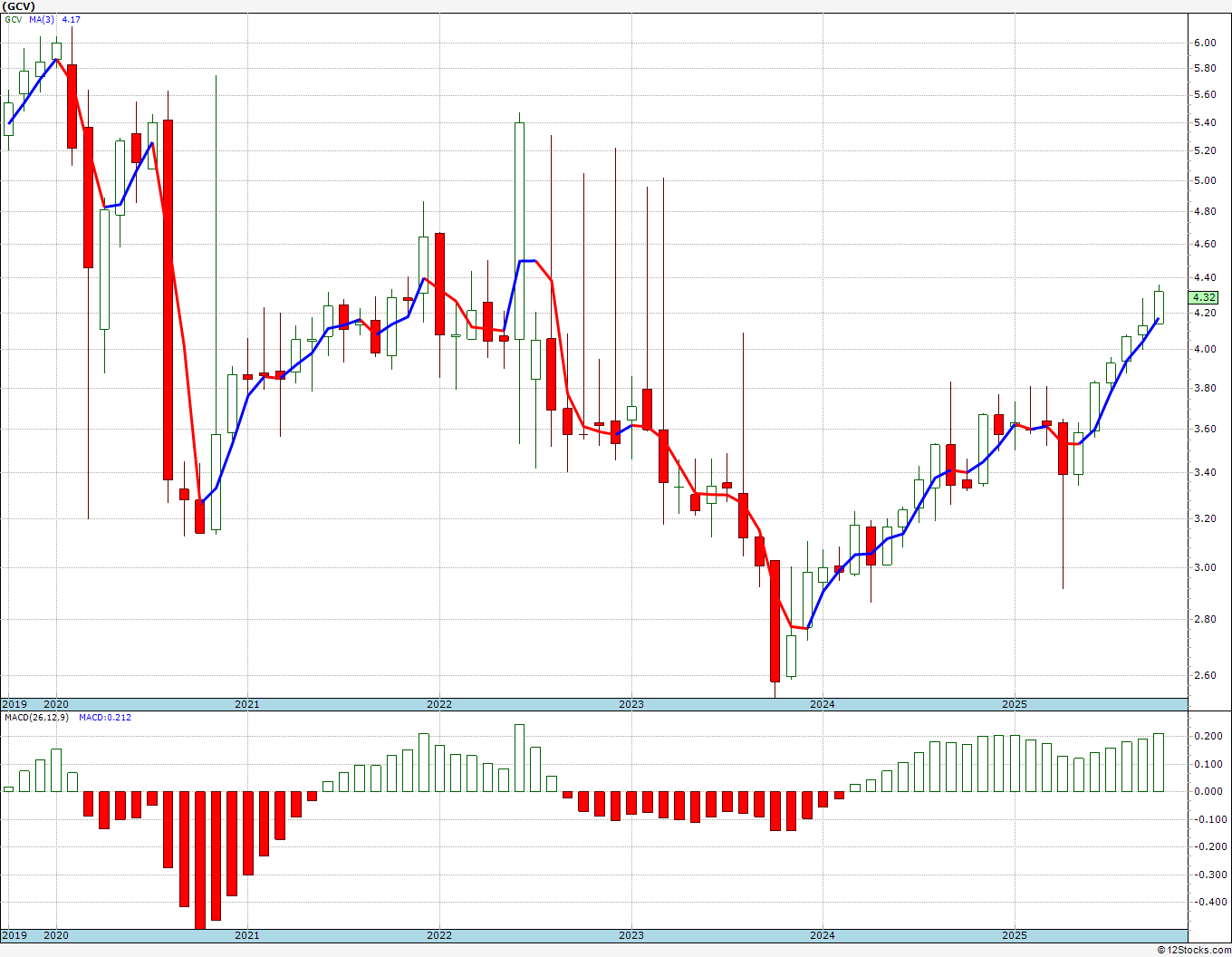The image size is (1232, 957).
Task: Click 2025 on the MACD panel time axis
Action: tap(1015, 935)
